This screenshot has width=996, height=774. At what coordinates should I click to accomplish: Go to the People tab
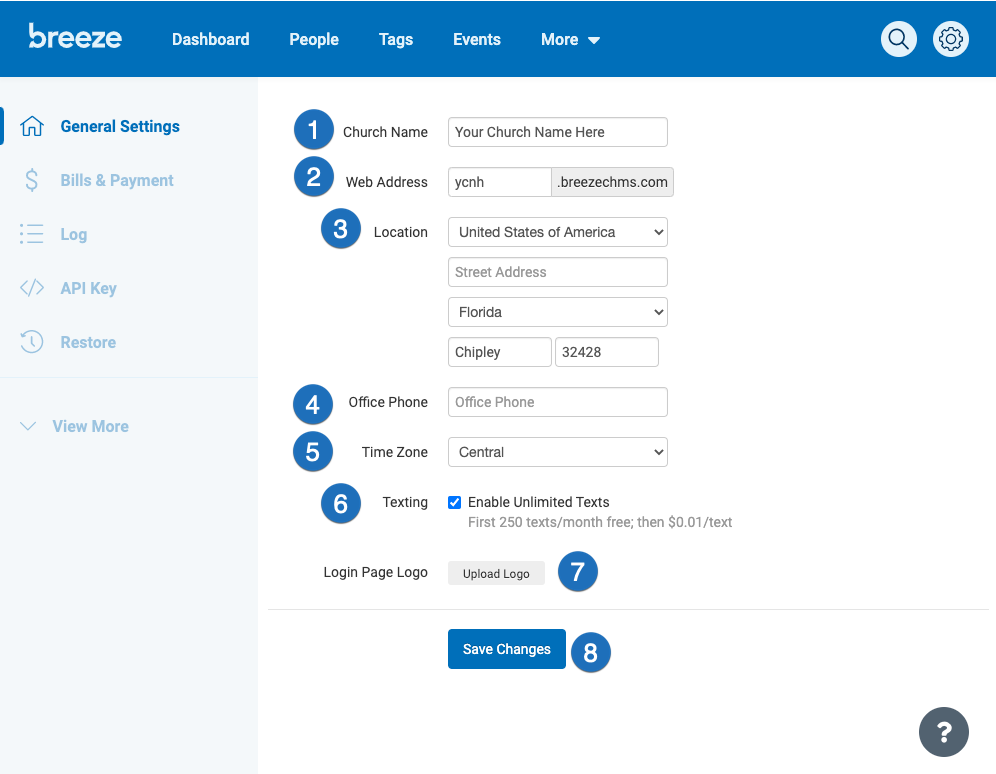[313, 39]
